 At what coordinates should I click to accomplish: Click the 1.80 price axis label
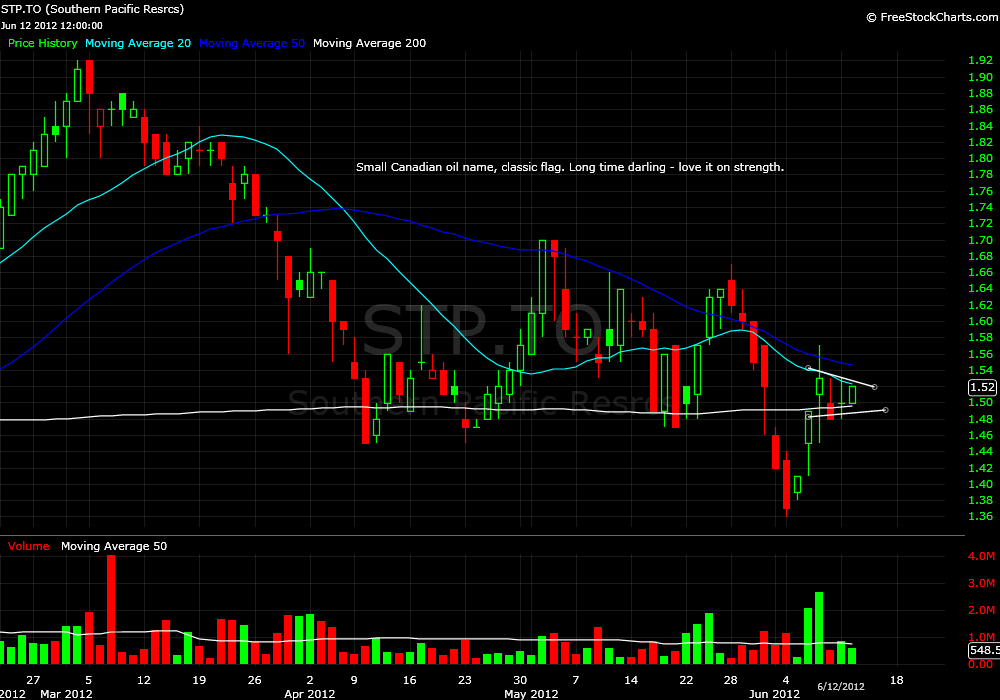point(980,158)
